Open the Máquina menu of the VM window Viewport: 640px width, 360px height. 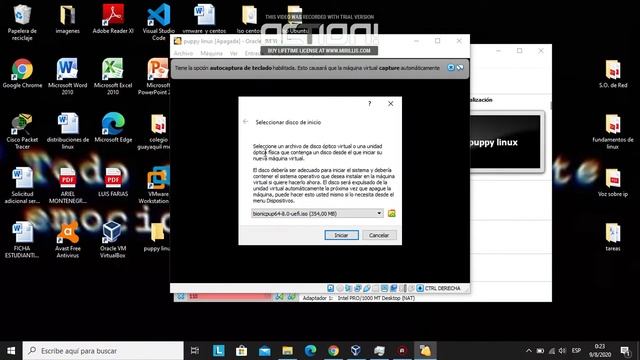[x=211, y=53]
